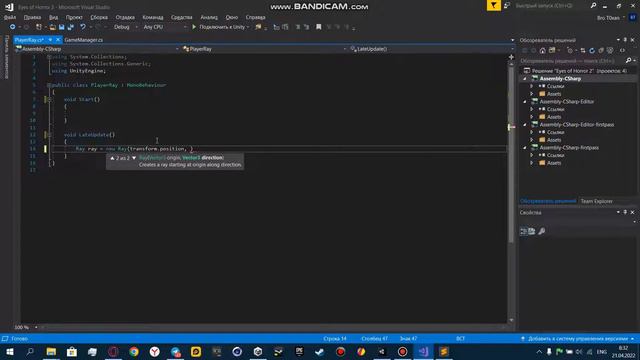This screenshot has width=640, height=360.
Task: Open the Справка menu
Action: click(x=256, y=17)
